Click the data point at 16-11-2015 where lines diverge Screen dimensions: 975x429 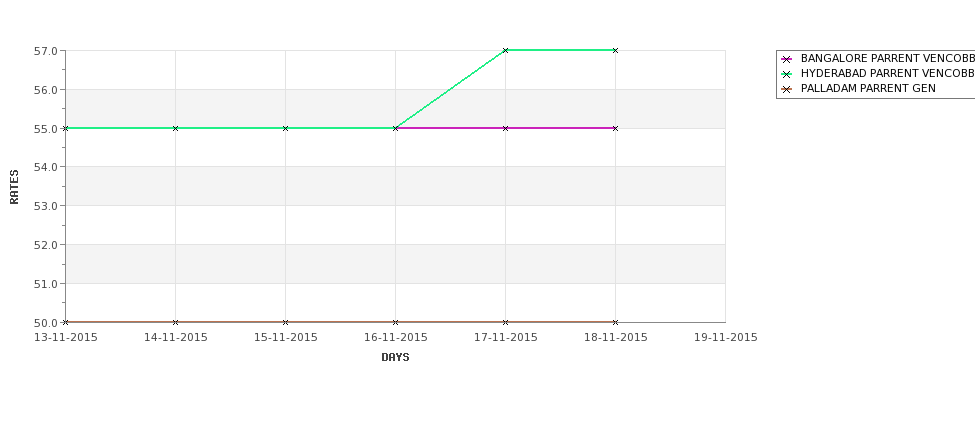point(395,128)
